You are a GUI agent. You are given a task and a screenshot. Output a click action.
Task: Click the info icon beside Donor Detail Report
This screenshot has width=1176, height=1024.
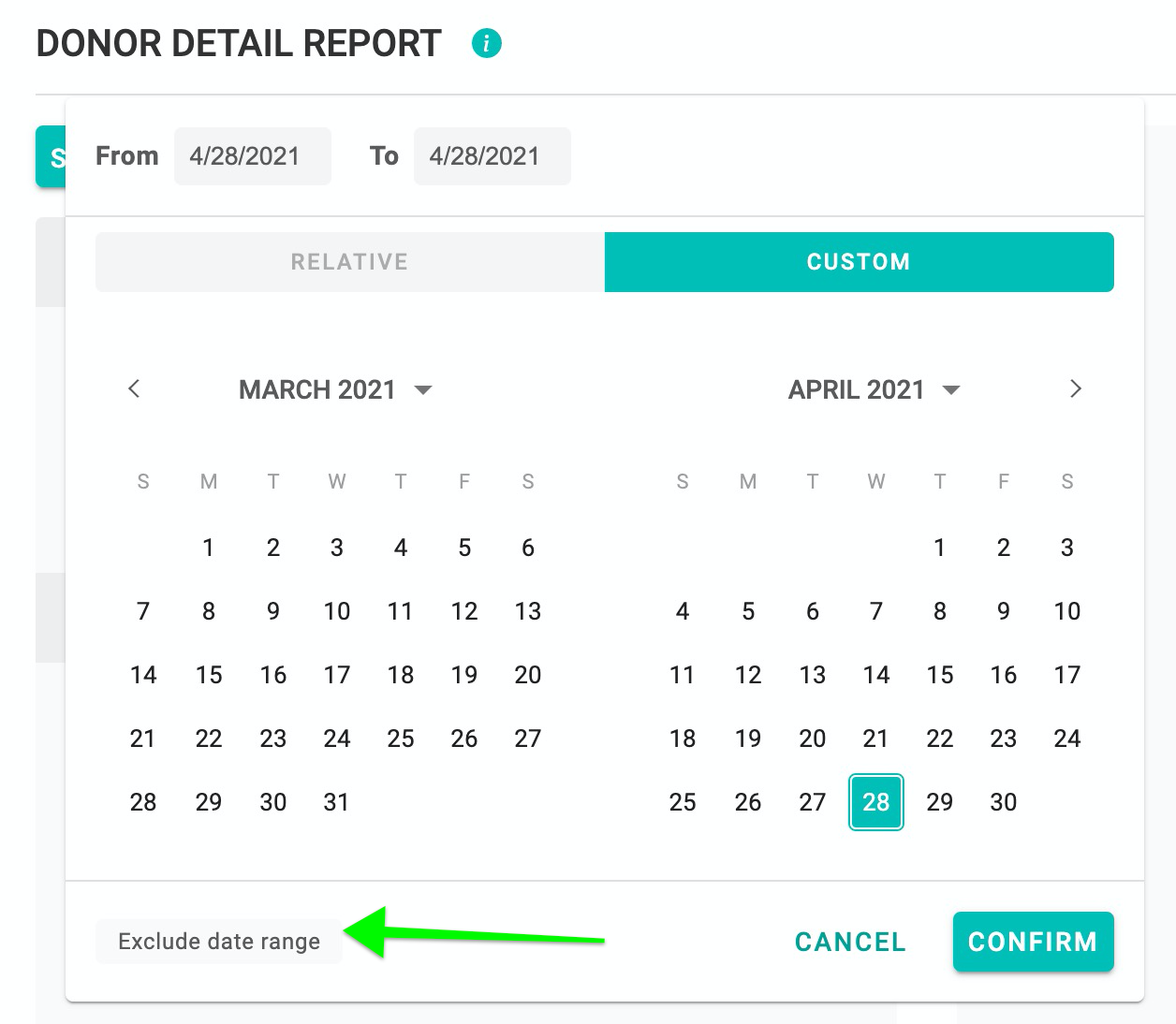(486, 42)
